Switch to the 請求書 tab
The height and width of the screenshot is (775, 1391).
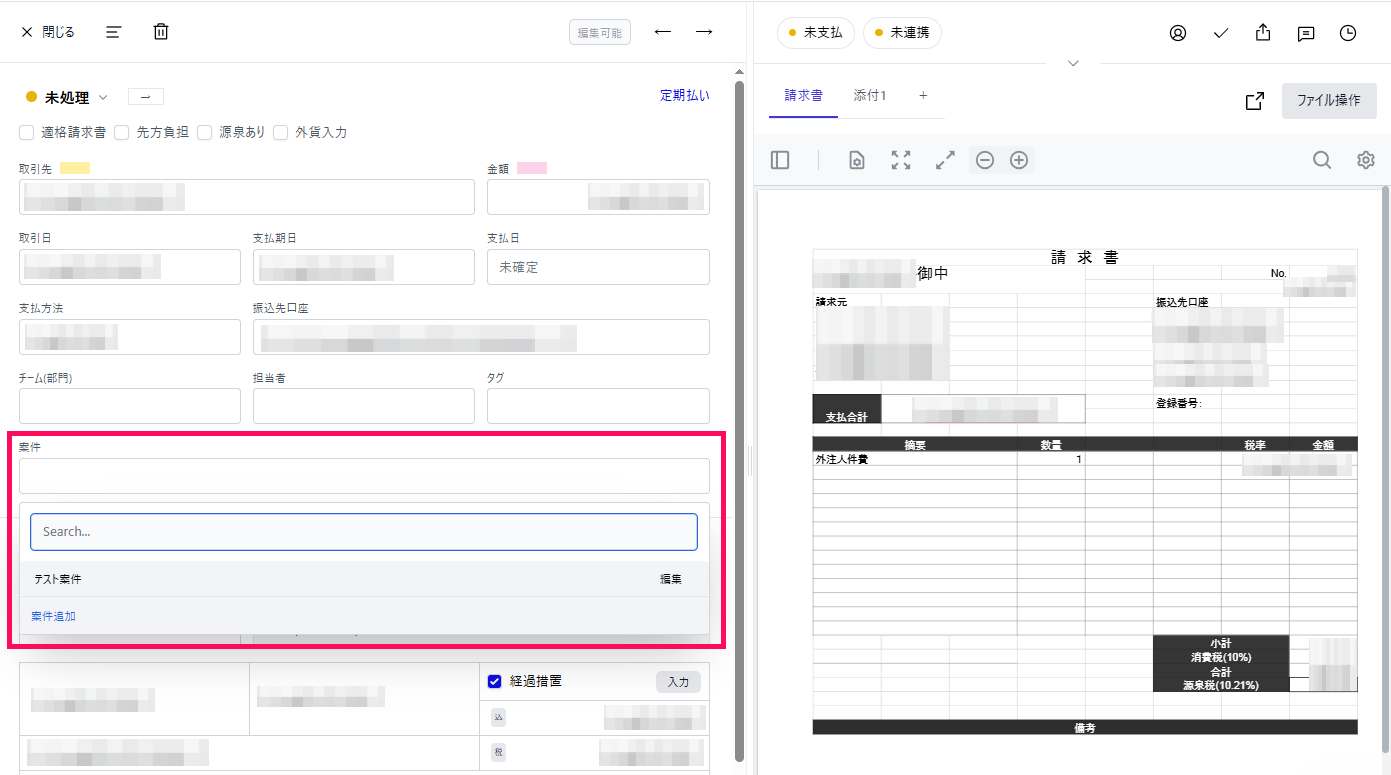[x=804, y=96]
